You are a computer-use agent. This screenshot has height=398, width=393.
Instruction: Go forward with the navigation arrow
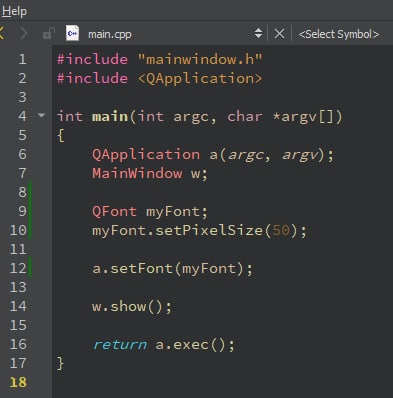(x=24, y=34)
